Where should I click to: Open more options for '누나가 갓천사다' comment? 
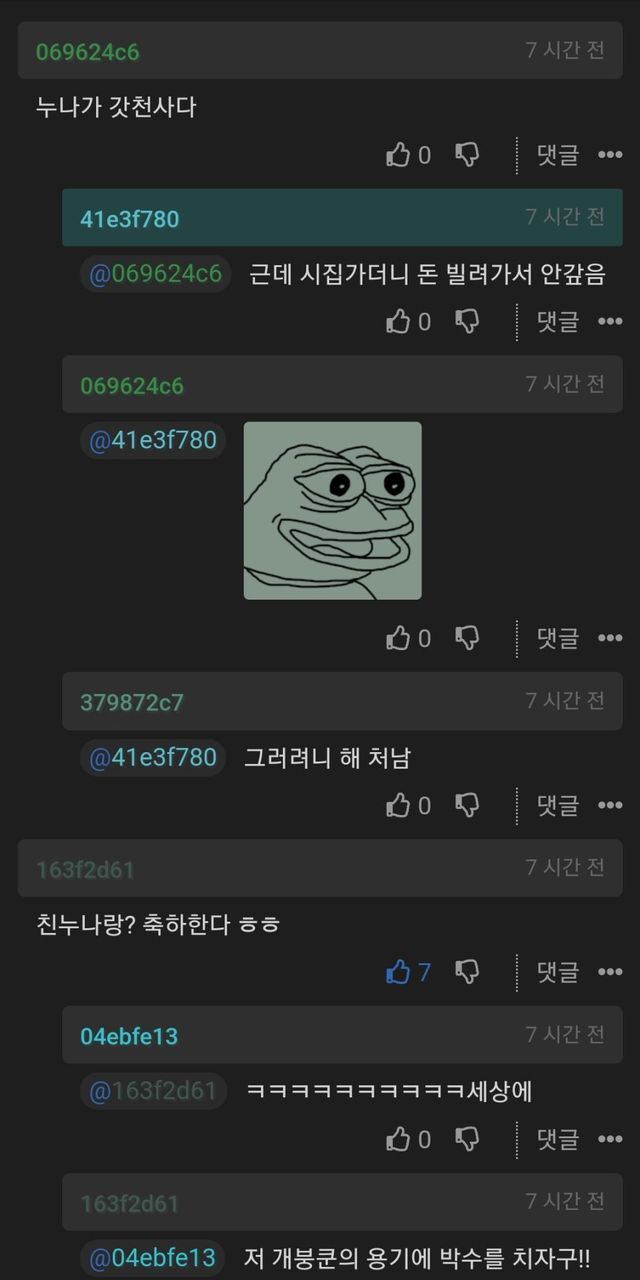pos(610,155)
